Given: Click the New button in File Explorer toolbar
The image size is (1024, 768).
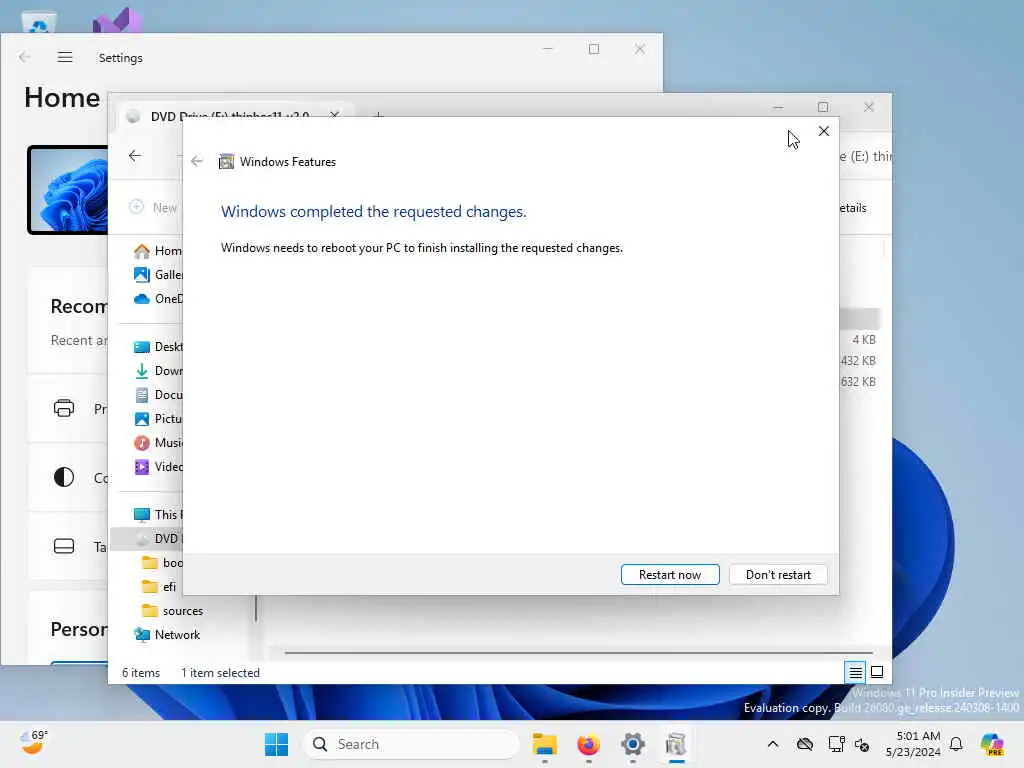Looking at the screenshot, I should (154, 208).
